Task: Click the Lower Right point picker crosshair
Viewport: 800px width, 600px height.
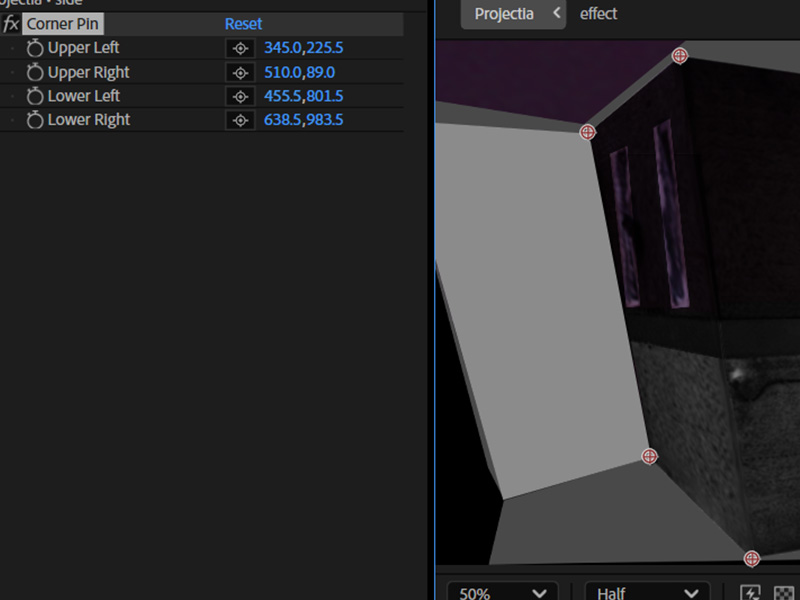Action: click(240, 119)
